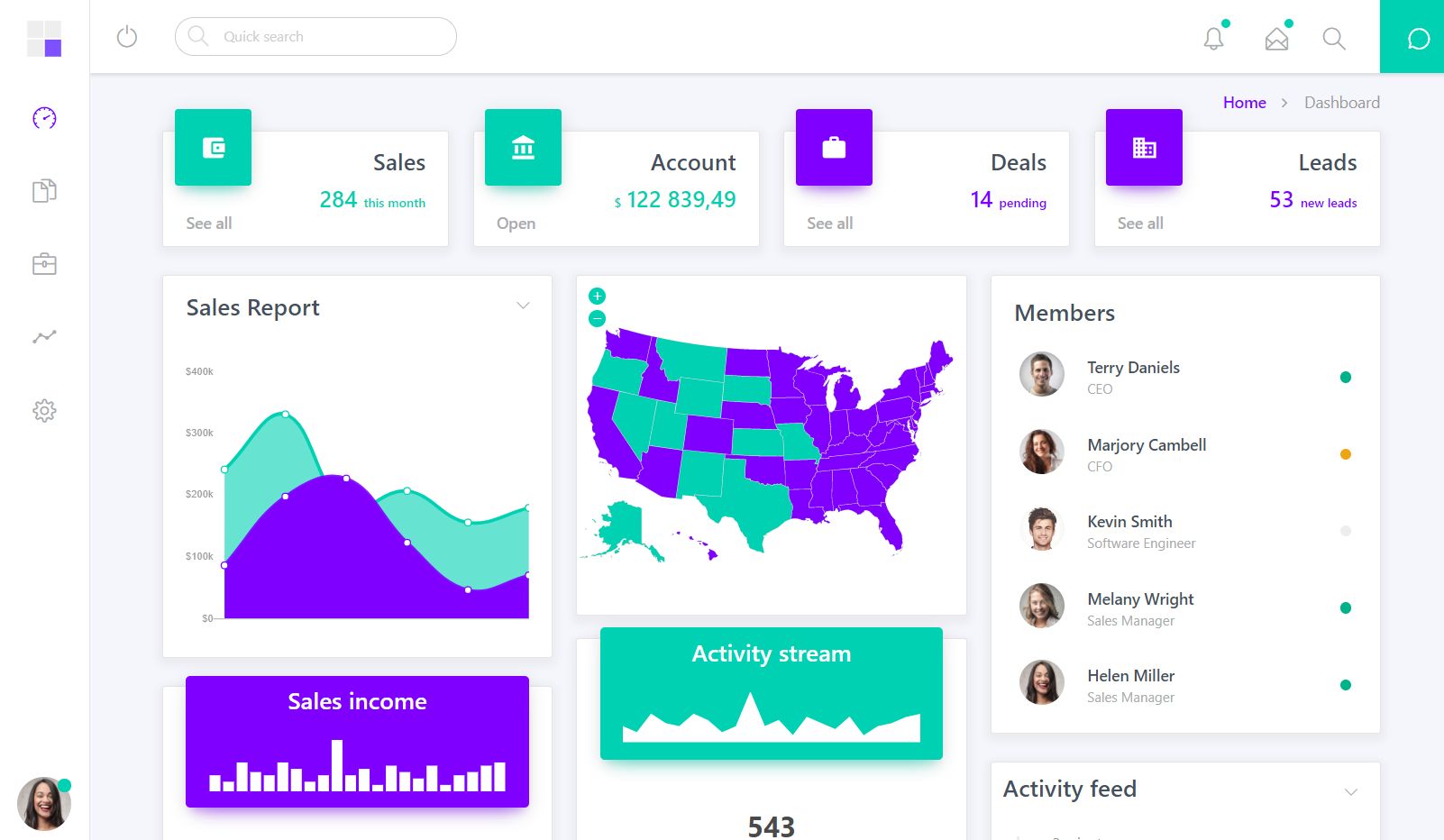Viewport: 1444px width, 840px height.
Task: Click the power icon in the top bar
Action: (127, 37)
